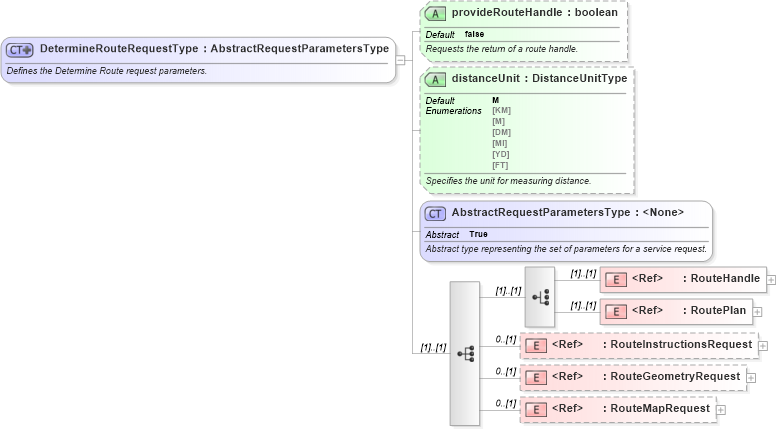Click 'Requests the return of a route handle.'

501,49
